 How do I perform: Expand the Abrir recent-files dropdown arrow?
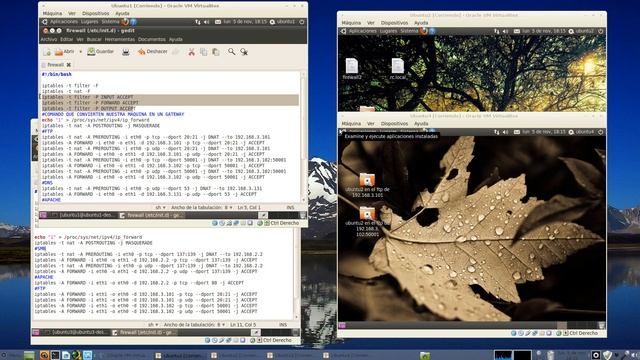point(80,52)
